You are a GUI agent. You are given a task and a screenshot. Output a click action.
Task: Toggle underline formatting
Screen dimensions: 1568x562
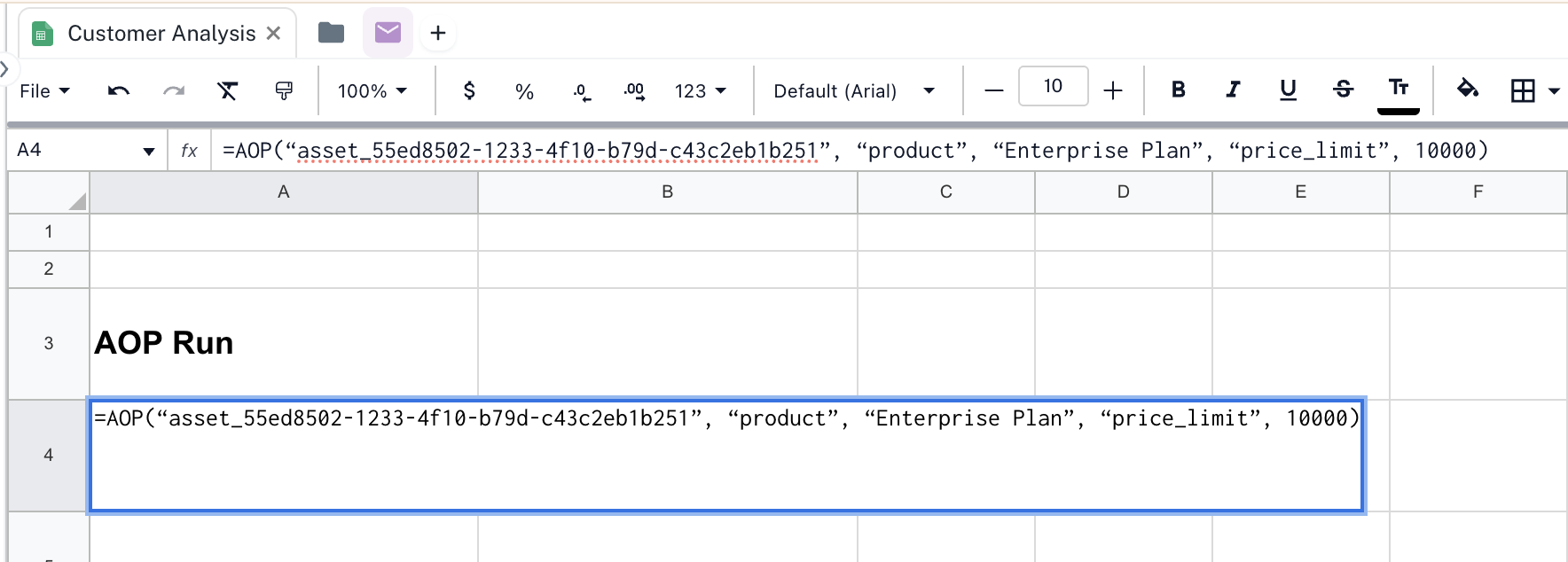1288,90
